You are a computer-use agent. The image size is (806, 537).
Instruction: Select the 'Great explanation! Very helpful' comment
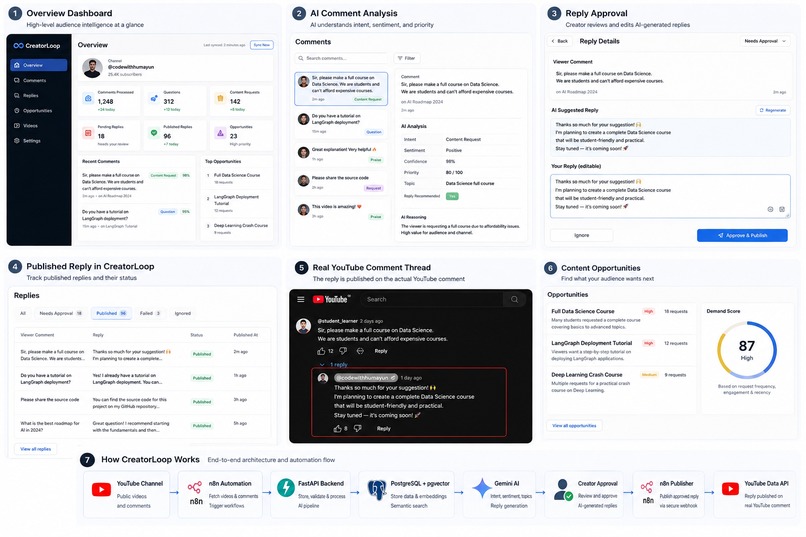tap(341, 154)
